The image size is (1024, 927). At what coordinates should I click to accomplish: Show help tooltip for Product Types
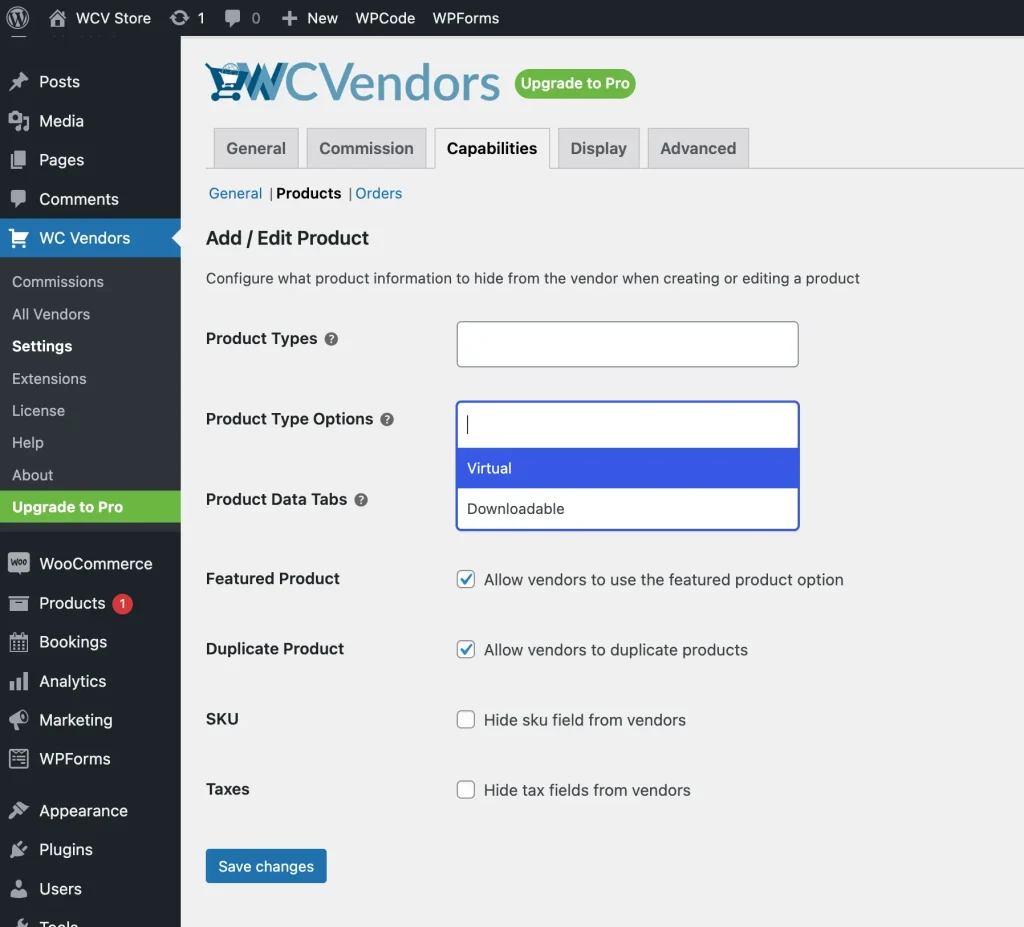pyautogui.click(x=331, y=339)
